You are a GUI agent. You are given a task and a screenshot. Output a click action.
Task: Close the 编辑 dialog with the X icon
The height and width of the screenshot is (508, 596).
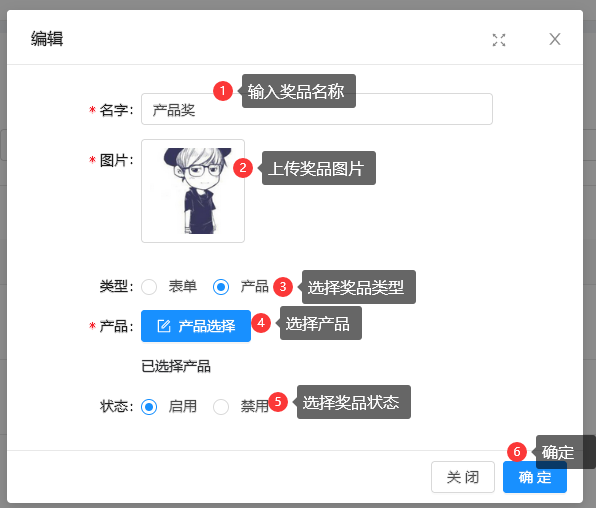click(x=555, y=39)
